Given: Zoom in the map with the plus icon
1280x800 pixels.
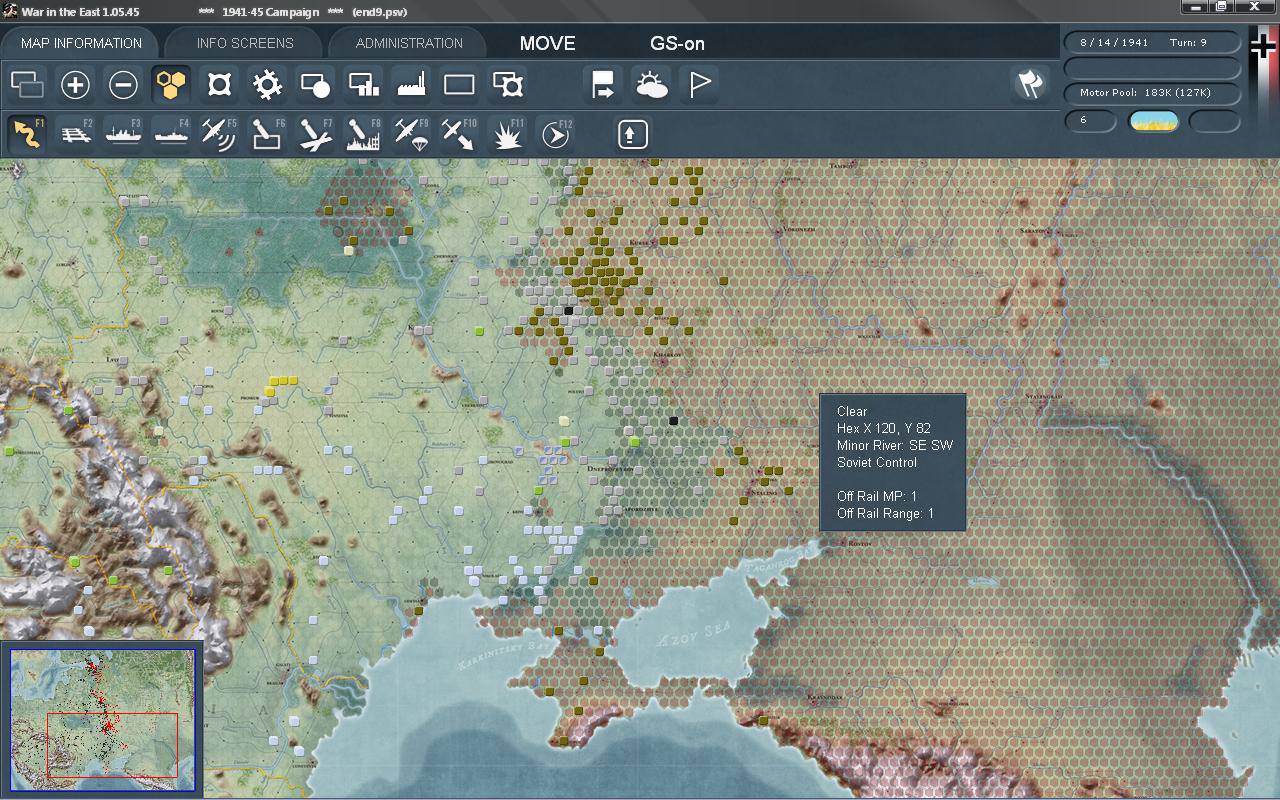Looking at the screenshot, I should [75, 85].
